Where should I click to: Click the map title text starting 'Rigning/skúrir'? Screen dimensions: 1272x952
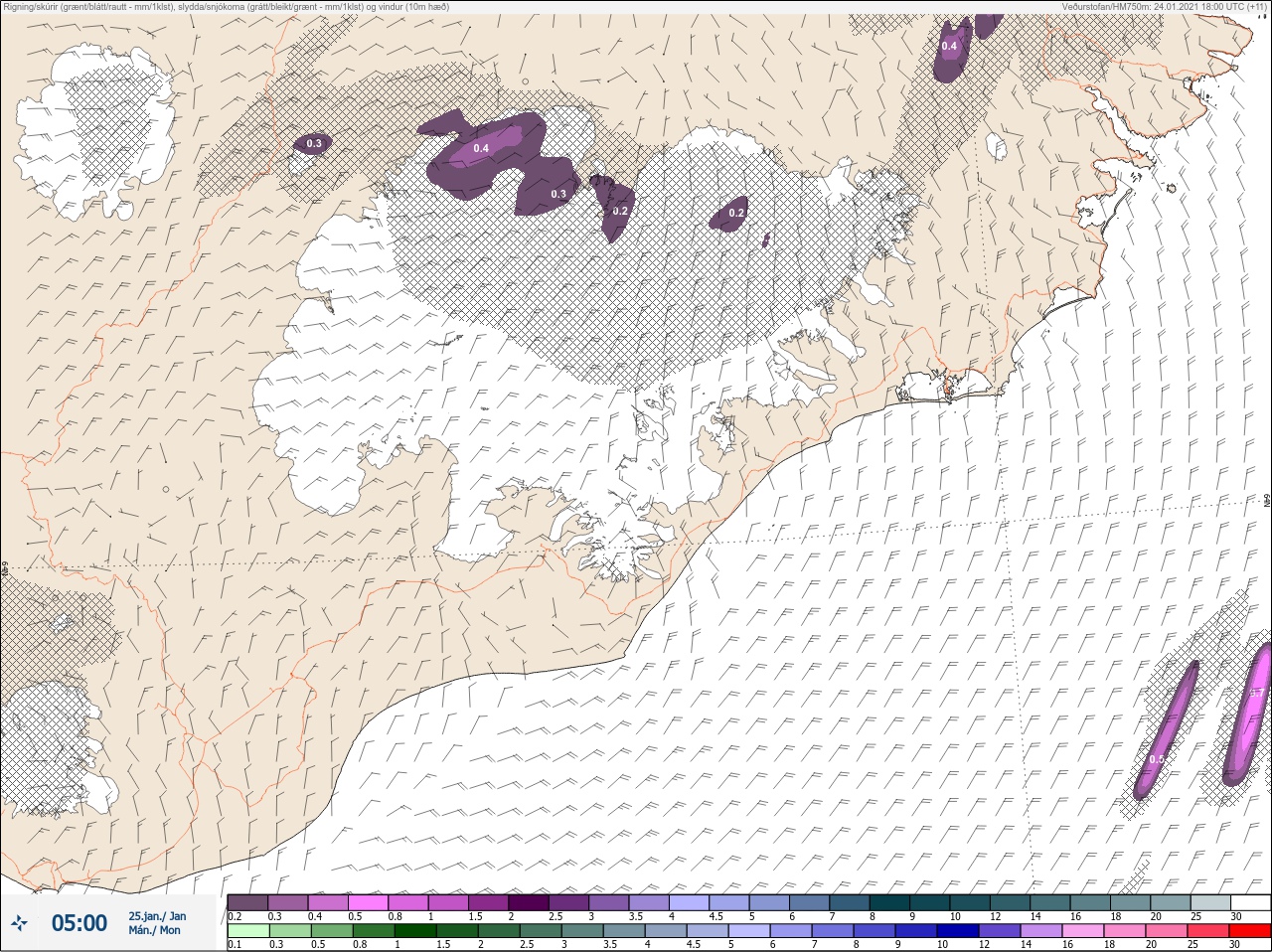click(225, 7)
